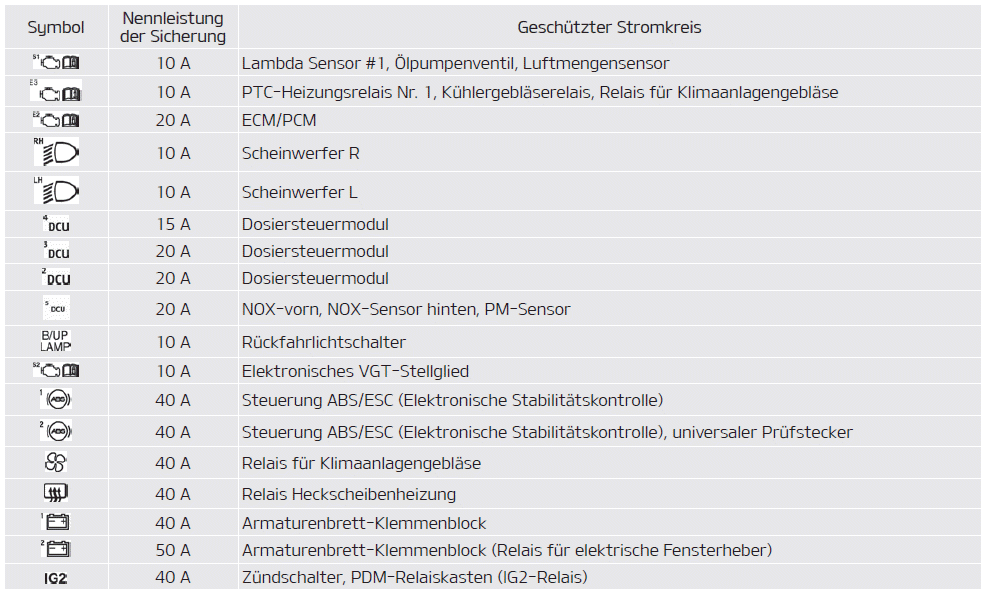Select the Rückfahrlichtschalter text
The image size is (984, 594).
(324, 342)
